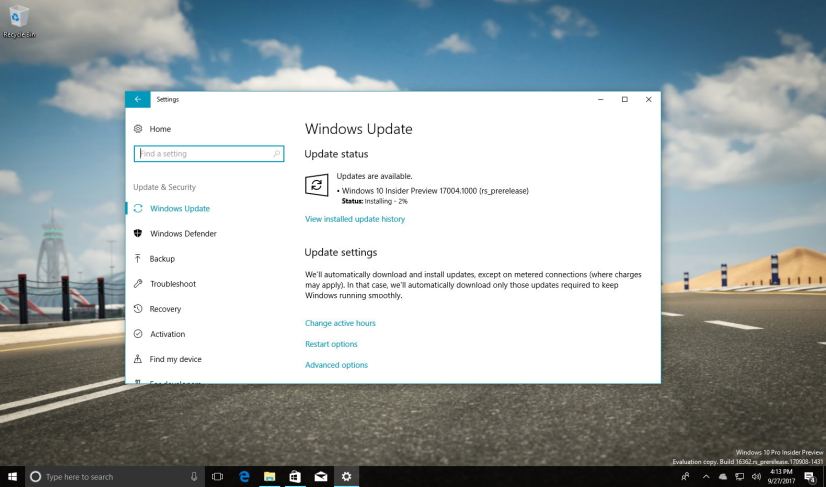Open Windows Defender settings

(183, 233)
